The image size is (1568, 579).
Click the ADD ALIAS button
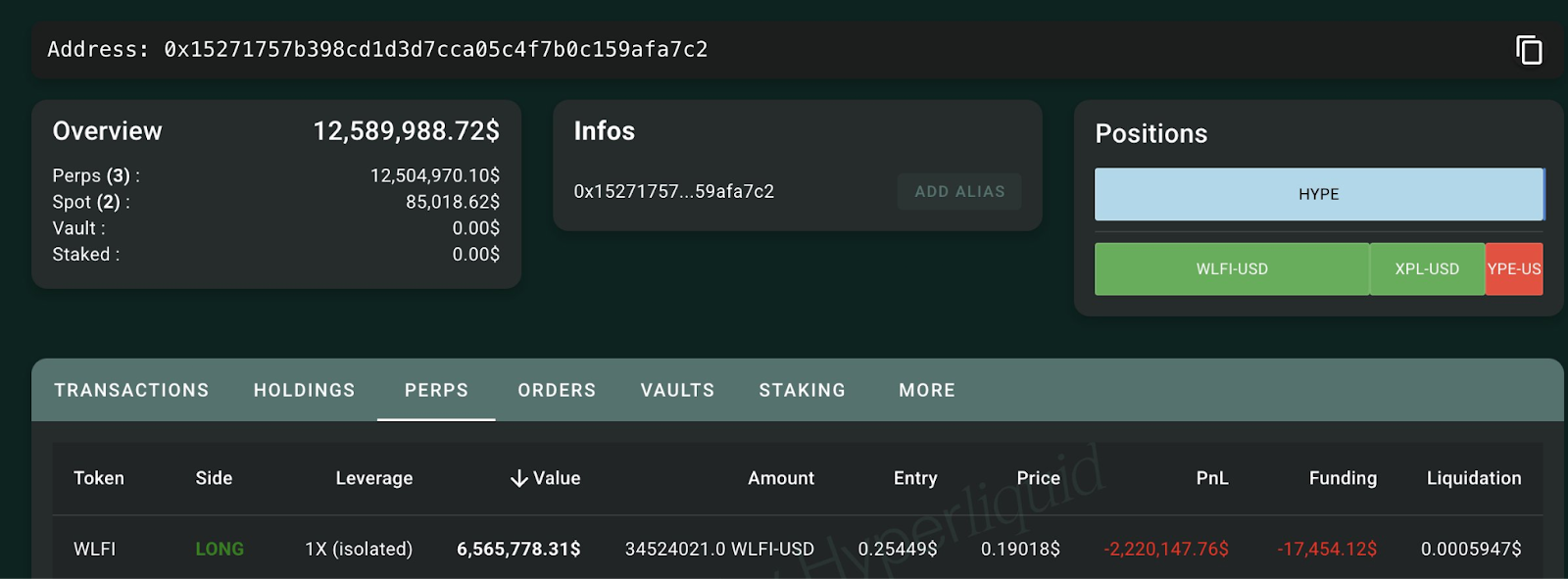tap(958, 192)
